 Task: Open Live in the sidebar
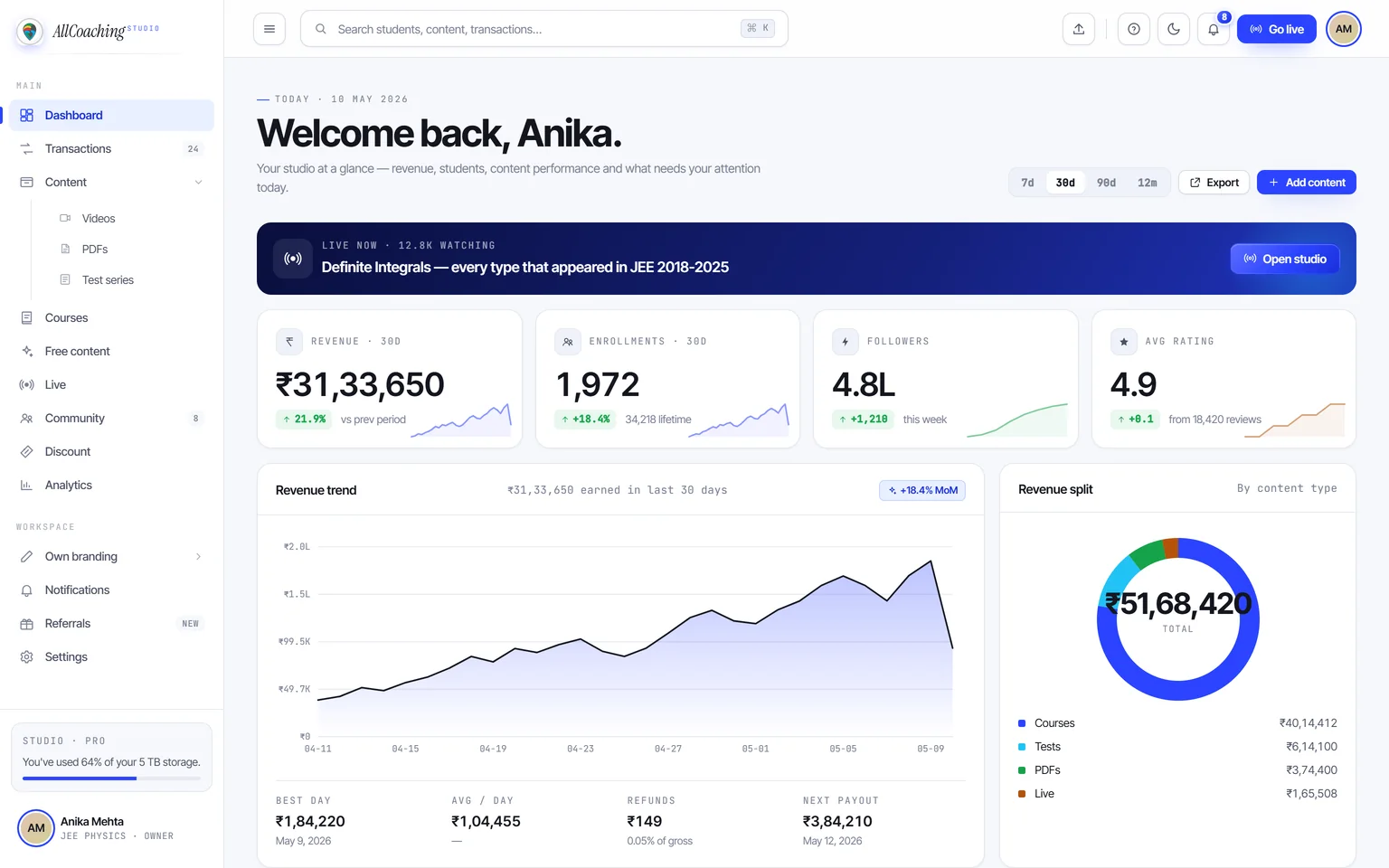point(112,385)
